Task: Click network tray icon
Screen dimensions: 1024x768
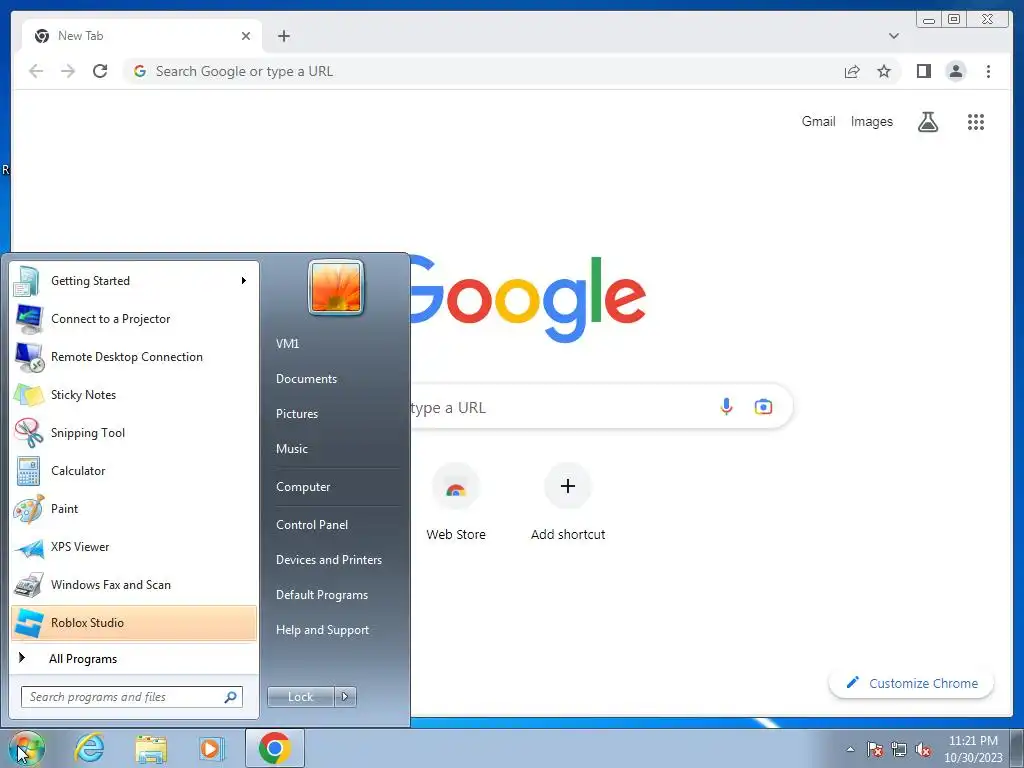Action: click(899, 749)
